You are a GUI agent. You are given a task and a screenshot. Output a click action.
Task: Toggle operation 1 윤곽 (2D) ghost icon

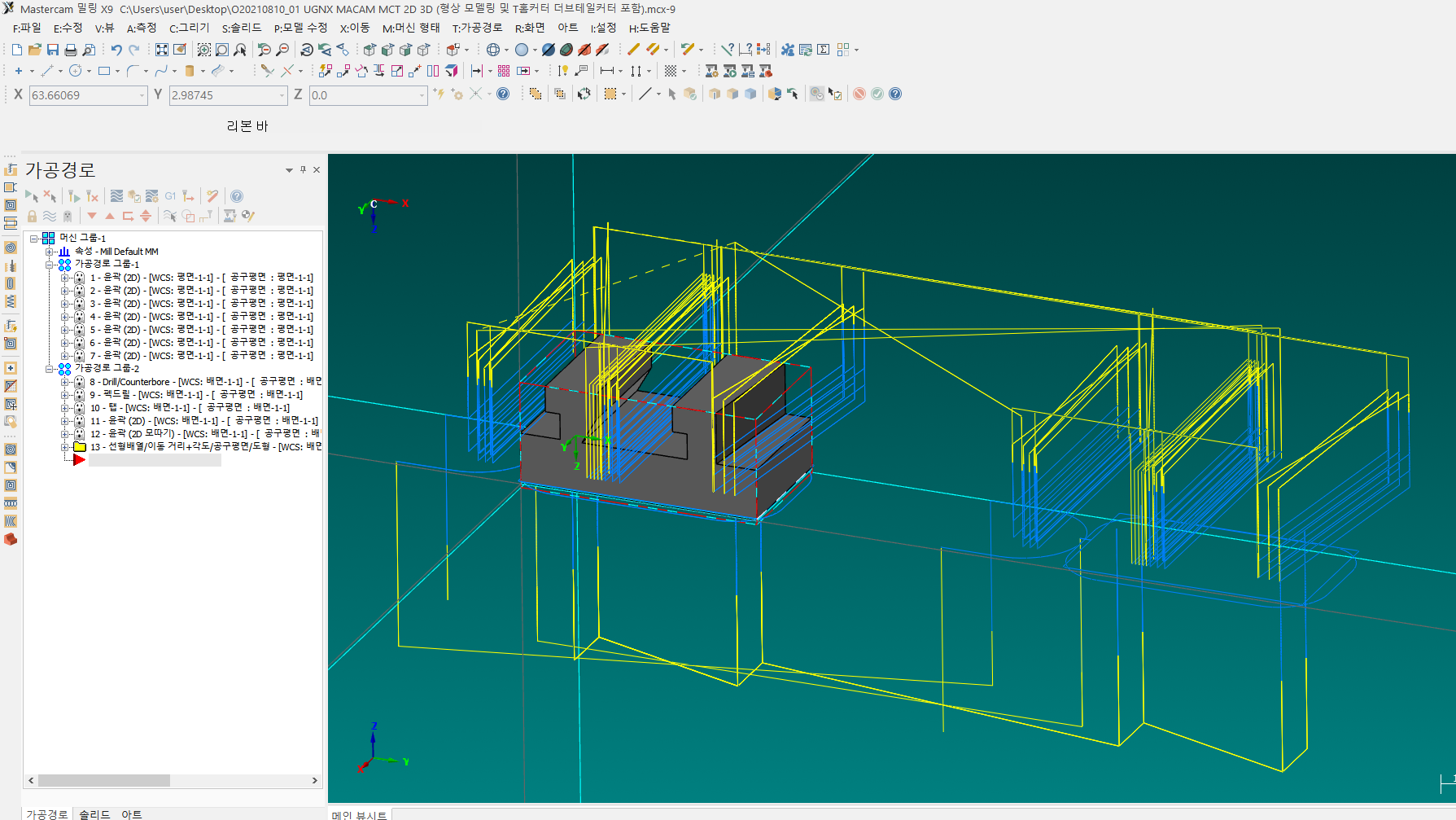coord(79,278)
